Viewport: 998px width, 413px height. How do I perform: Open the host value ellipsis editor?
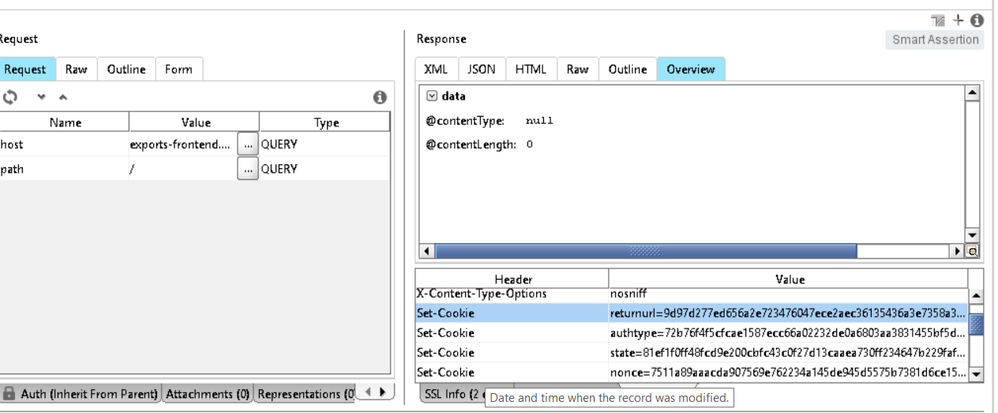(248, 144)
